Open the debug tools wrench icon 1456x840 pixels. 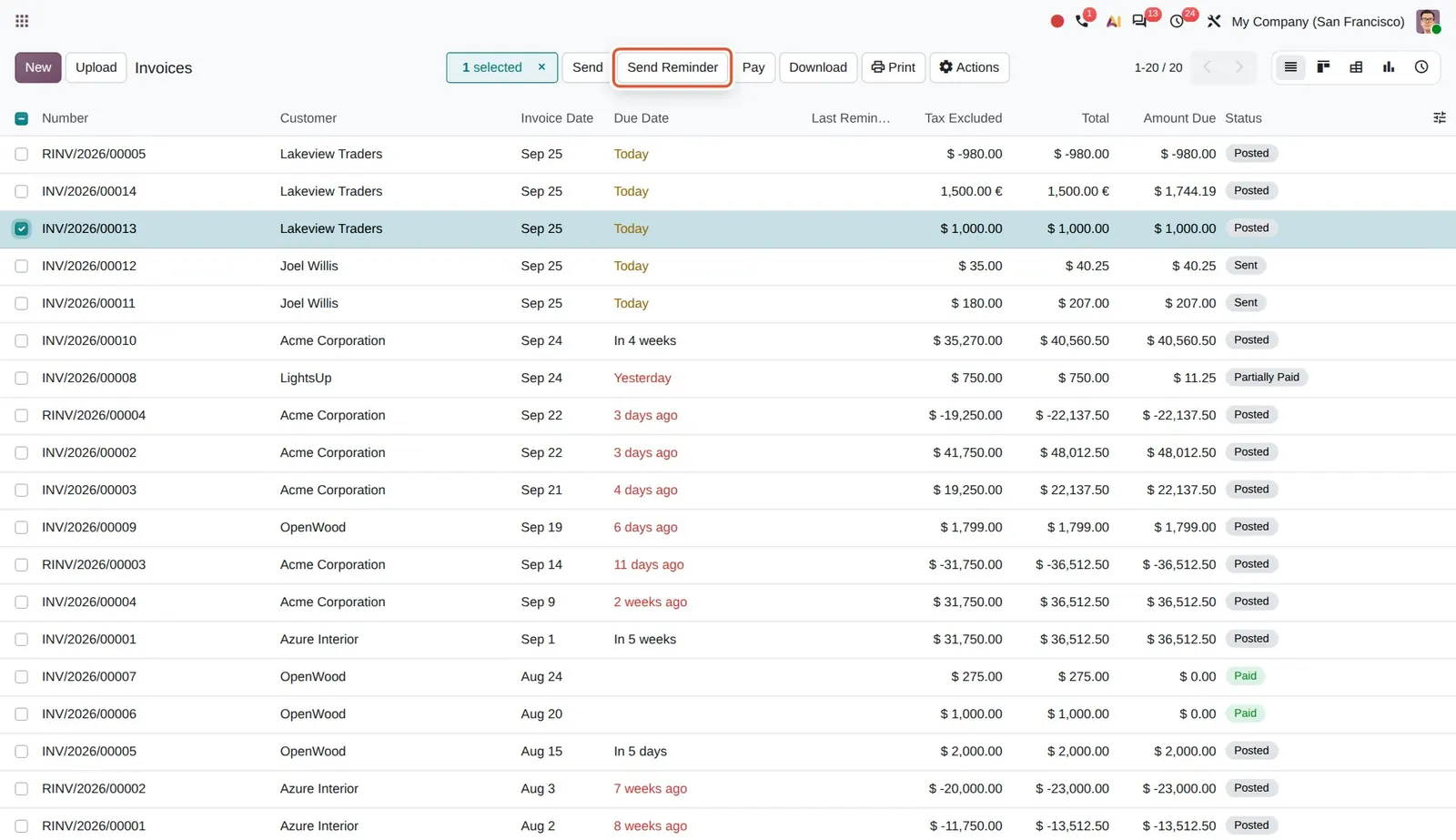click(1214, 21)
